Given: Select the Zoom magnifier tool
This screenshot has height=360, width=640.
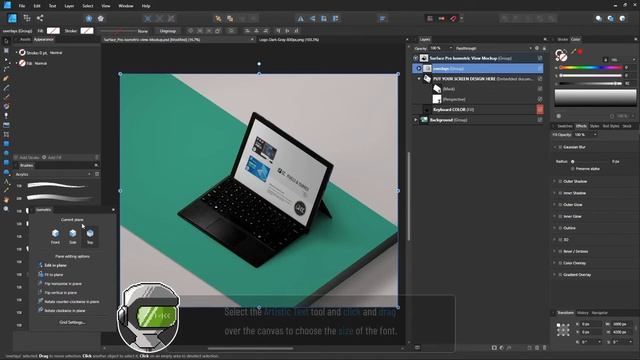Looking at the screenshot, I should click(x=6, y=209).
